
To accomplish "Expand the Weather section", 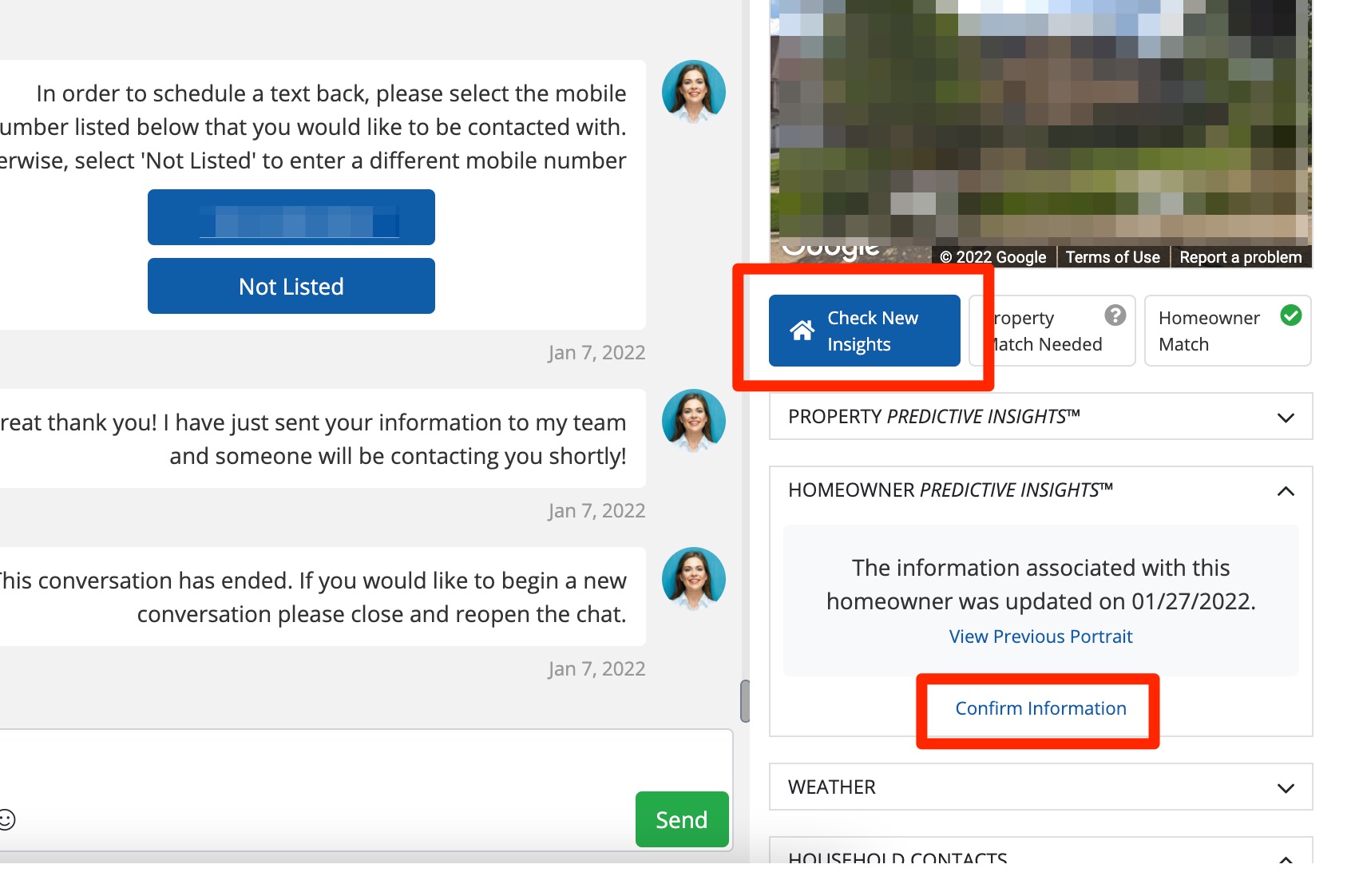I will pyautogui.click(x=1285, y=788).
